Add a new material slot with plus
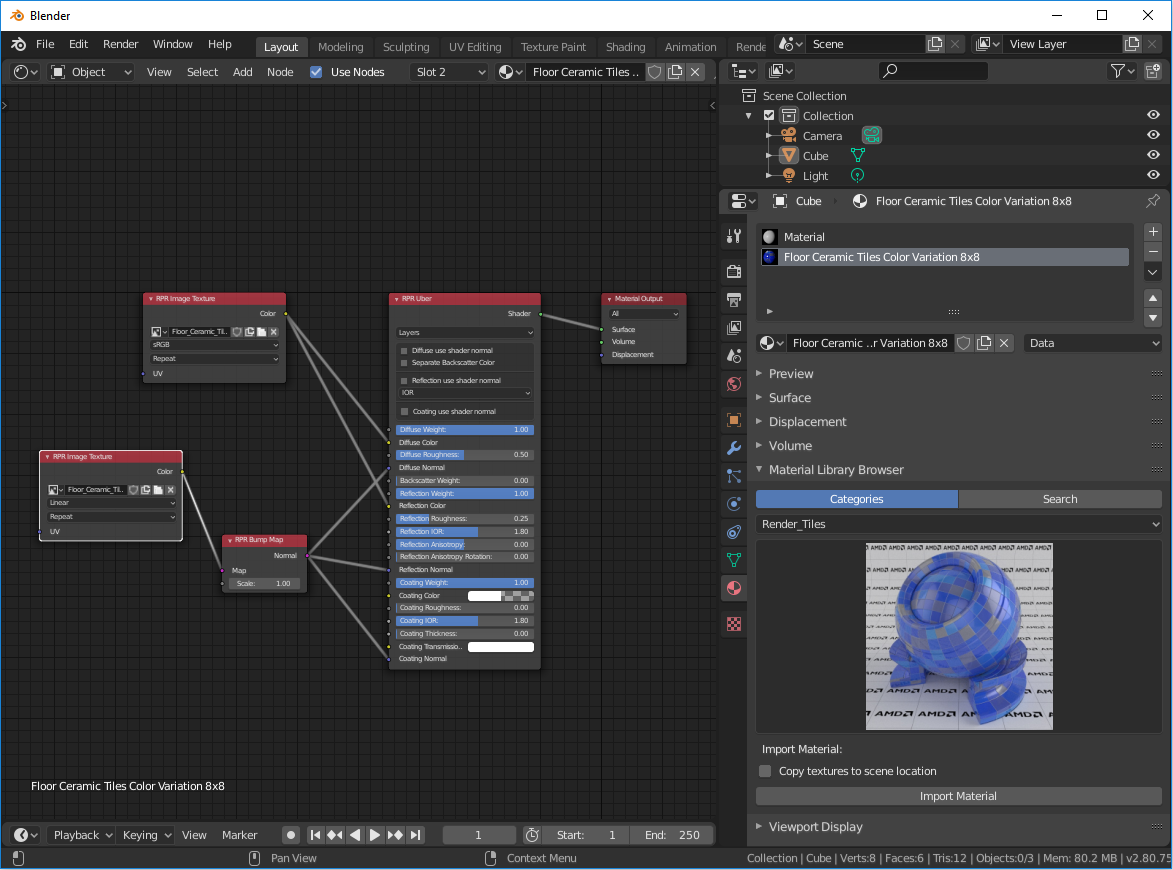 click(x=1153, y=232)
